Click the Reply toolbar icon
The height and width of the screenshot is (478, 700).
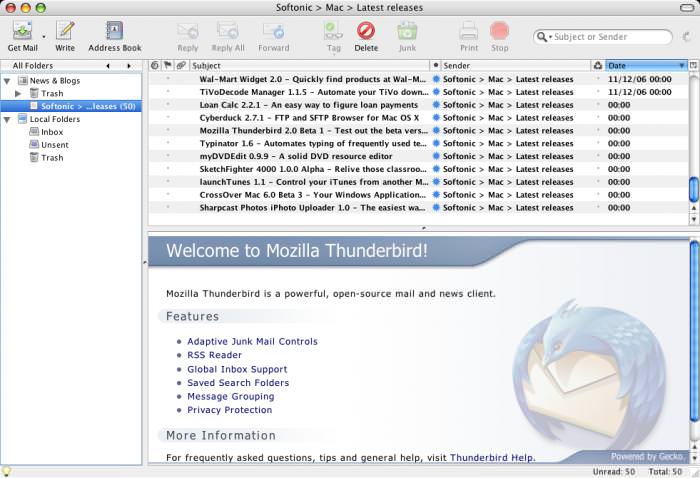pos(188,31)
